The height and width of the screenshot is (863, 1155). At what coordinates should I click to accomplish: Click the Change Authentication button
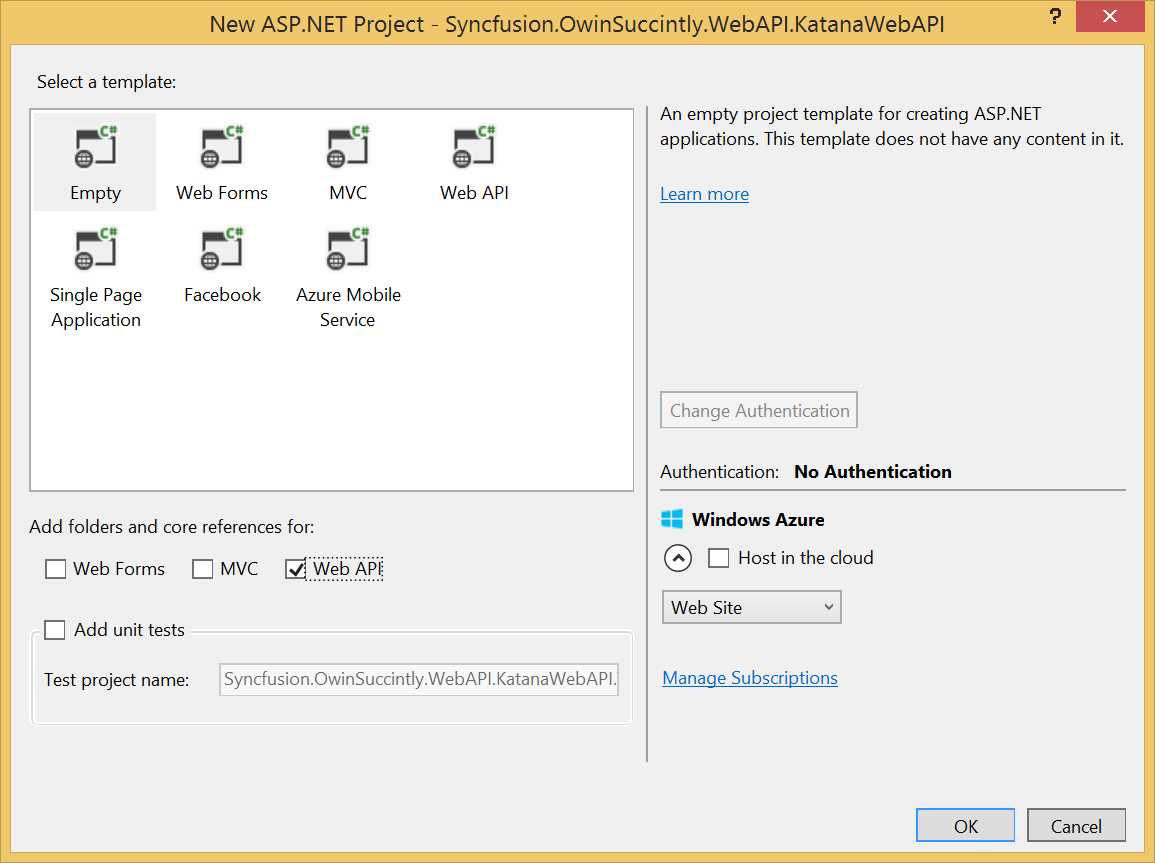click(x=759, y=410)
